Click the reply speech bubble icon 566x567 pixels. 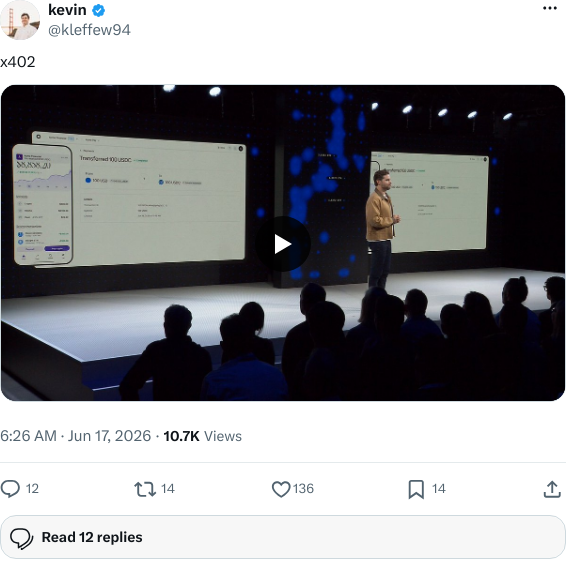pyautogui.click(x=10, y=489)
